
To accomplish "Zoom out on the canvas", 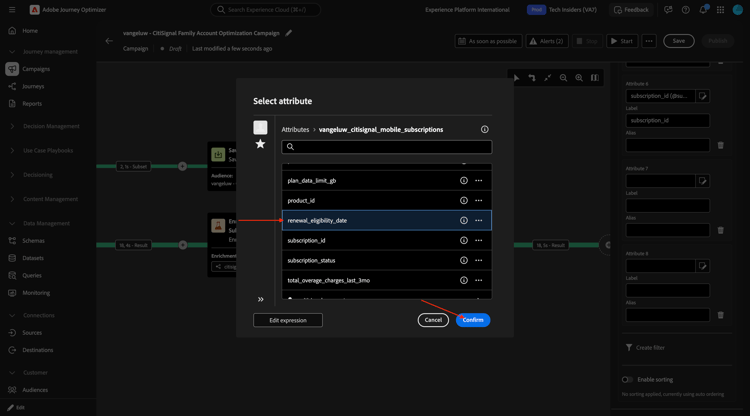I will (x=563, y=78).
